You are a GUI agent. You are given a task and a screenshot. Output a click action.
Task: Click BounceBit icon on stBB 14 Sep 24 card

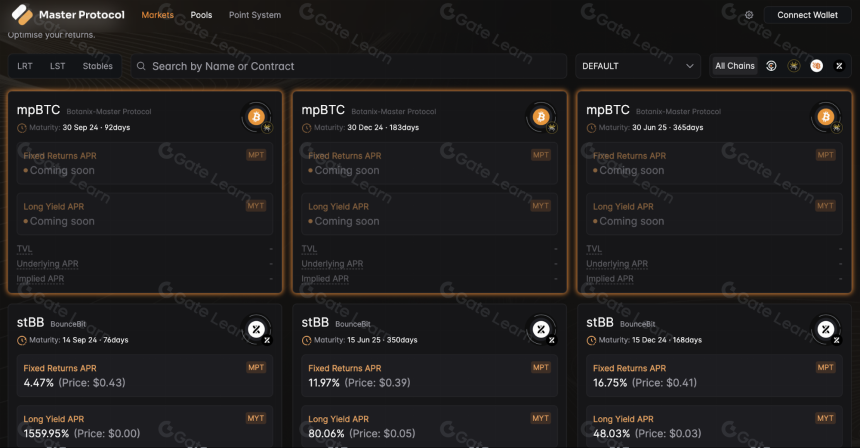coord(256,329)
